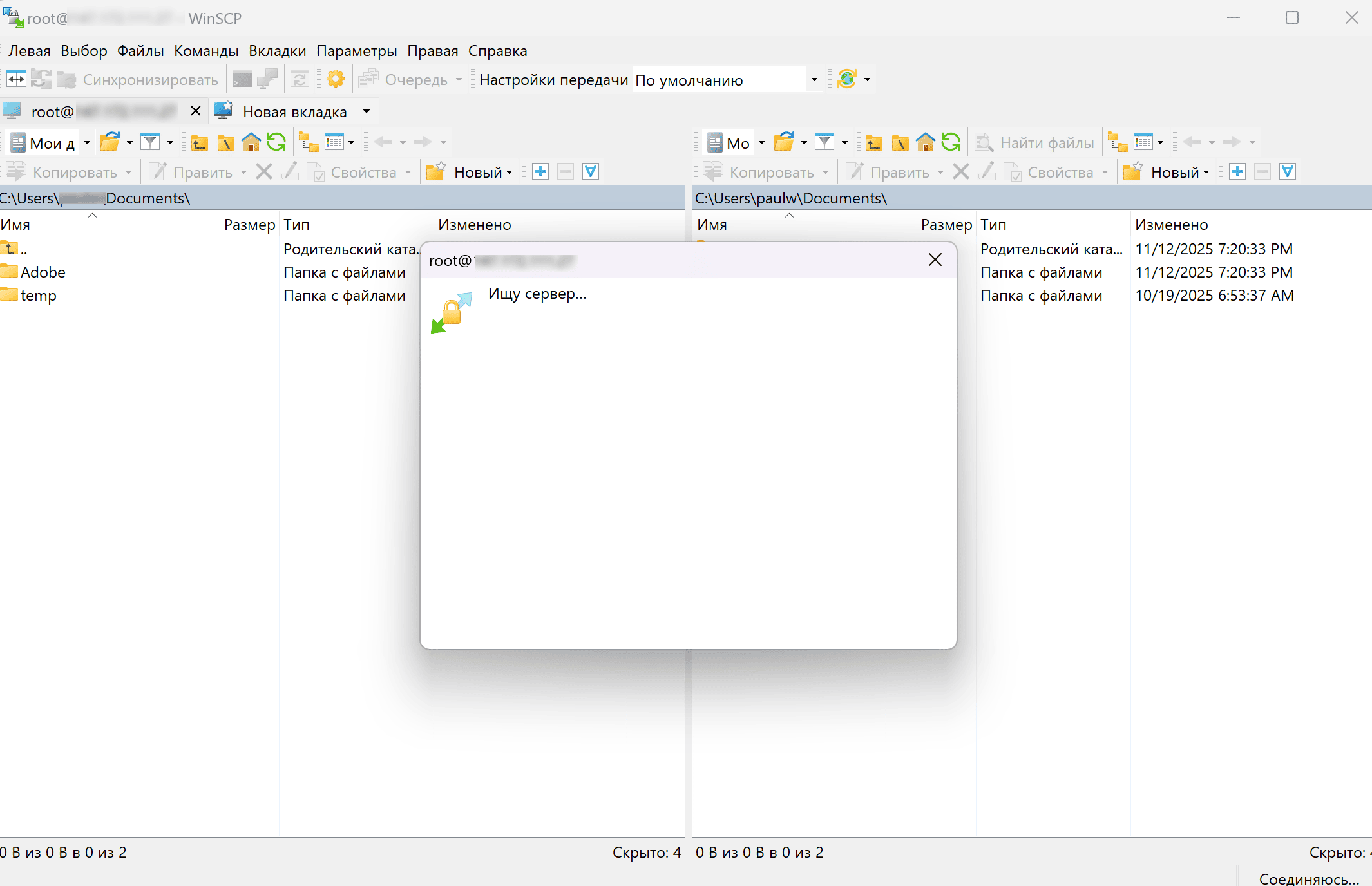The height and width of the screenshot is (886, 1372).
Task: Click Compare directories icon in main toolbar
Action: click(x=16, y=79)
